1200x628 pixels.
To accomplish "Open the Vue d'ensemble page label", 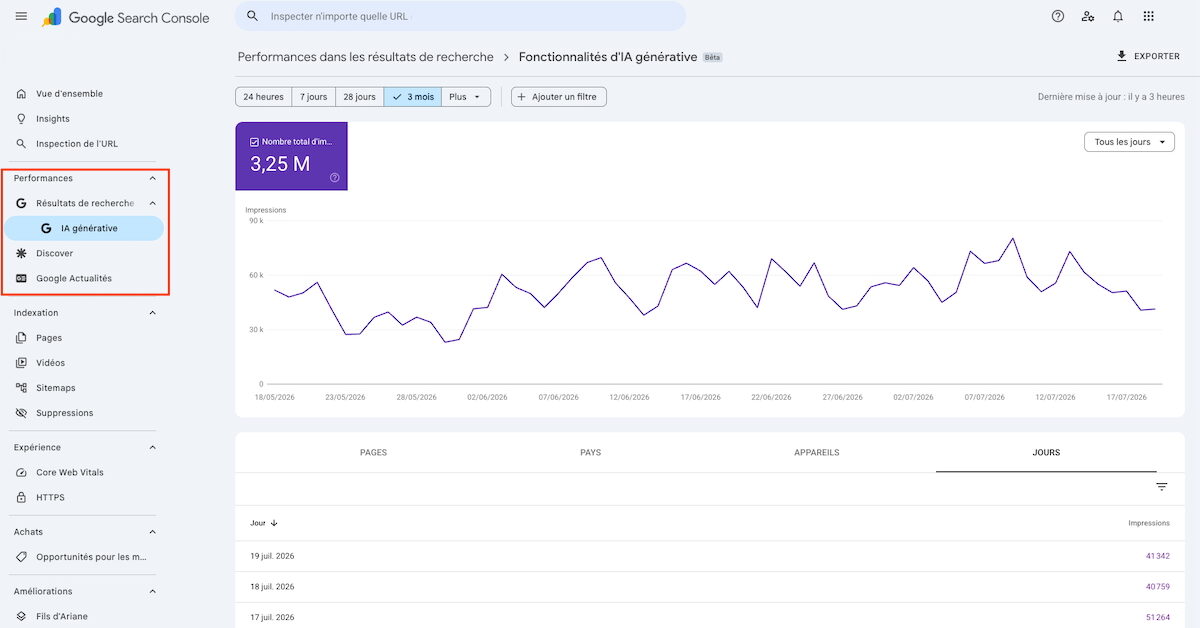I will click(x=69, y=94).
